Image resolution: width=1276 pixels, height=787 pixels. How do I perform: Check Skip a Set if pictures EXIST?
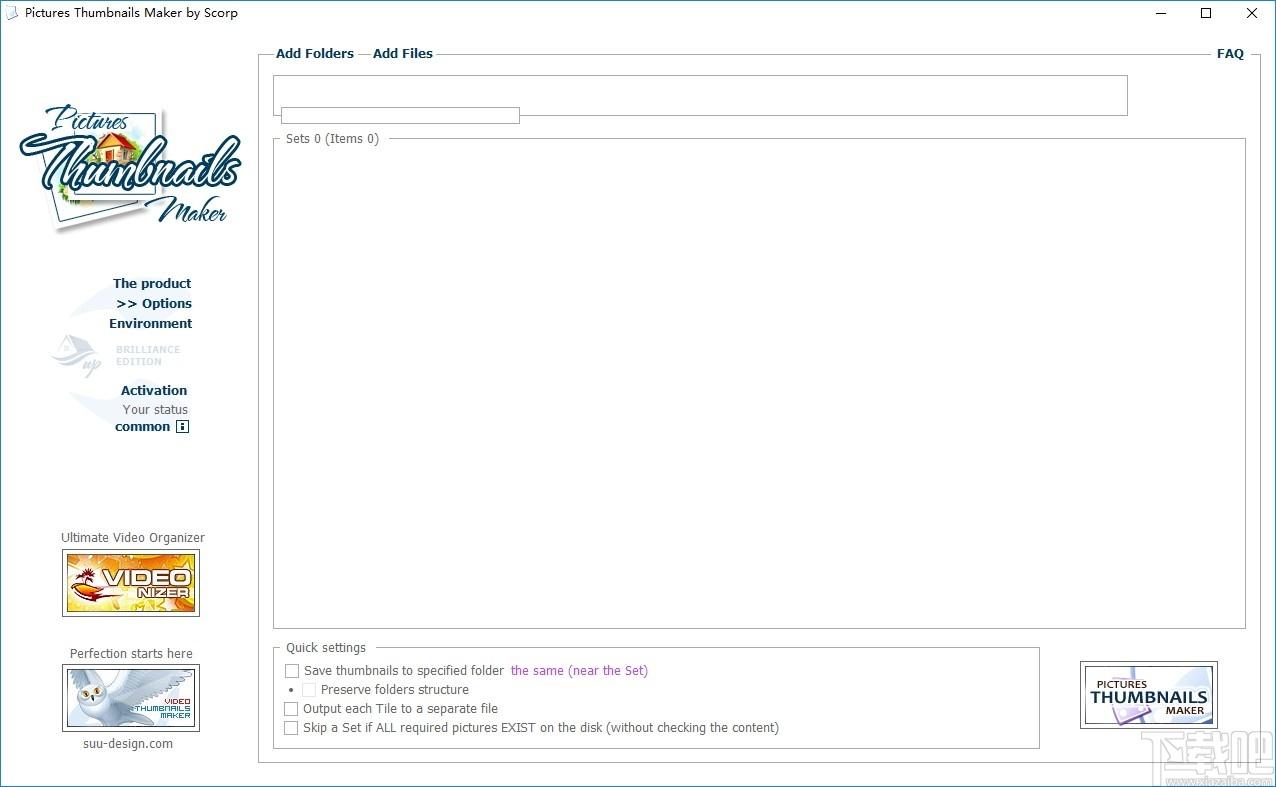[x=291, y=728]
